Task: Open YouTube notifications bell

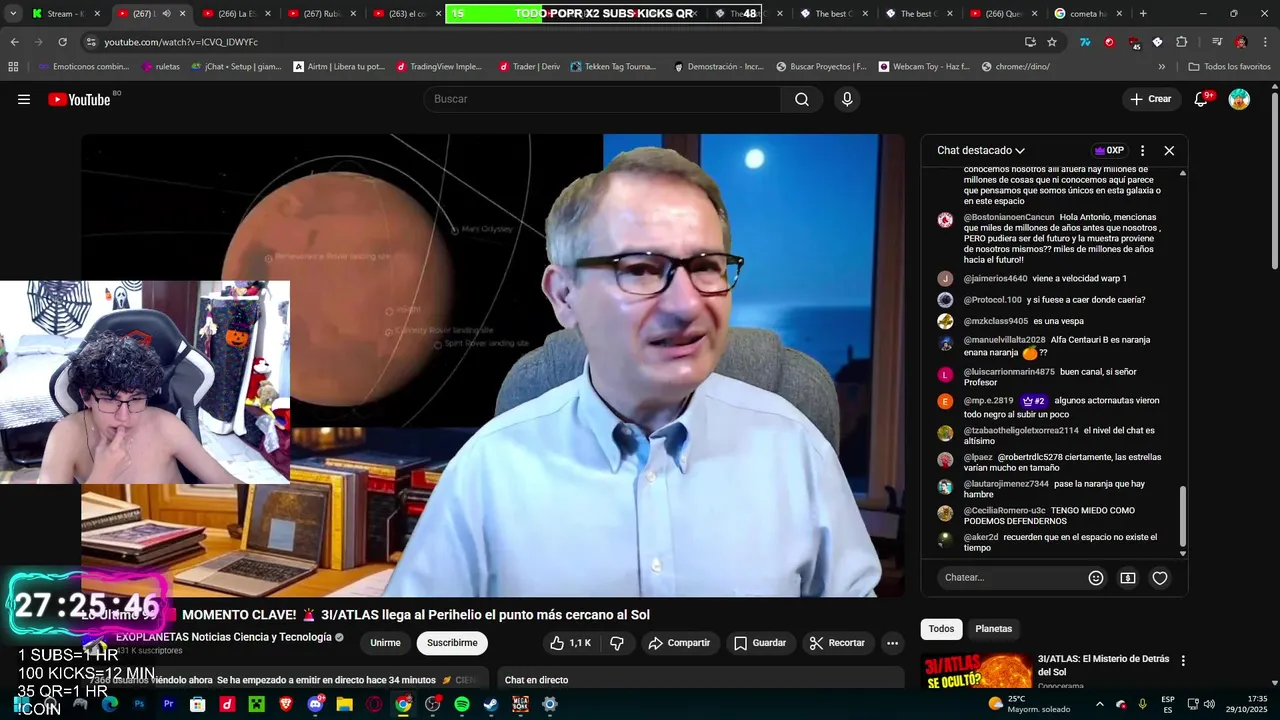Action: pyautogui.click(x=1203, y=99)
